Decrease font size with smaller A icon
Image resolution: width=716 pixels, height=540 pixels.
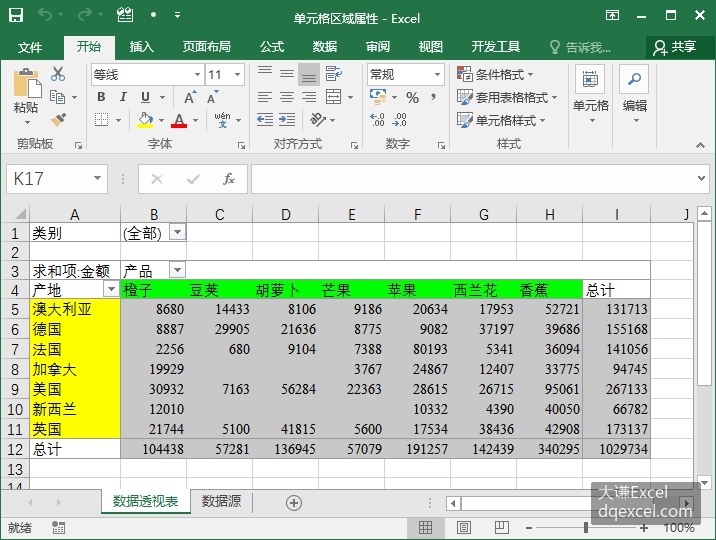212,97
